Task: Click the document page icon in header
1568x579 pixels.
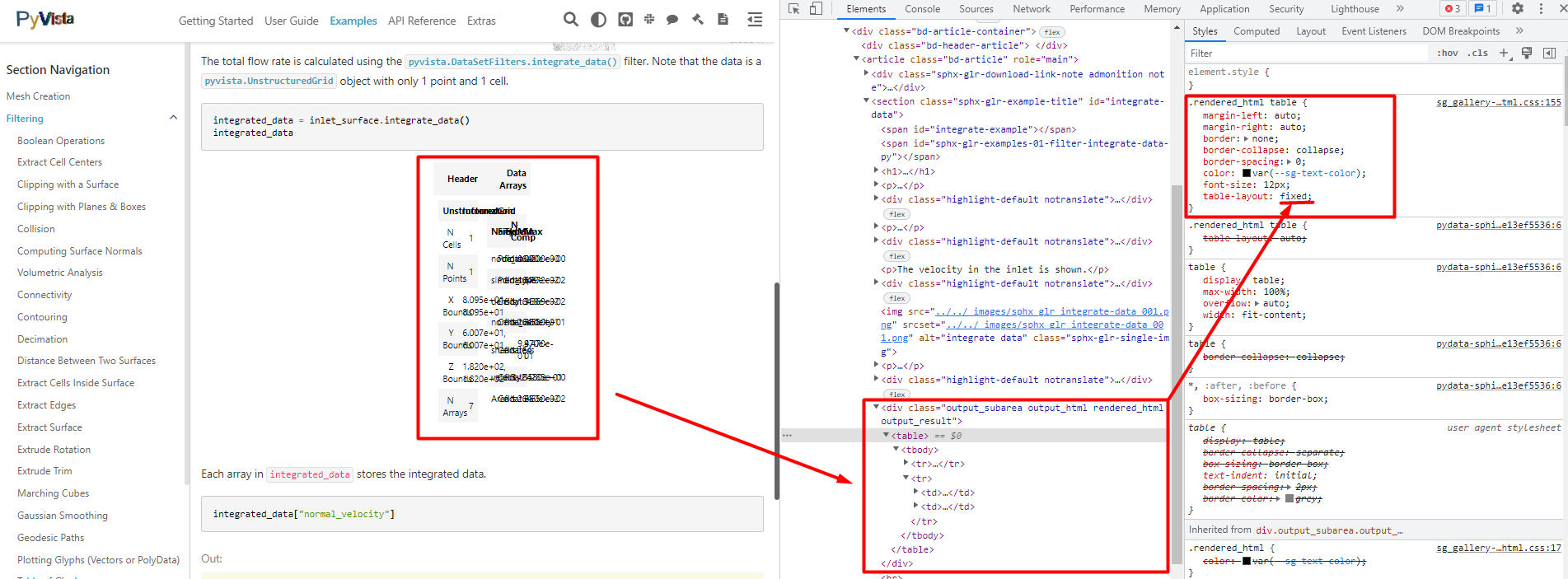Action: [x=723, y=19]
